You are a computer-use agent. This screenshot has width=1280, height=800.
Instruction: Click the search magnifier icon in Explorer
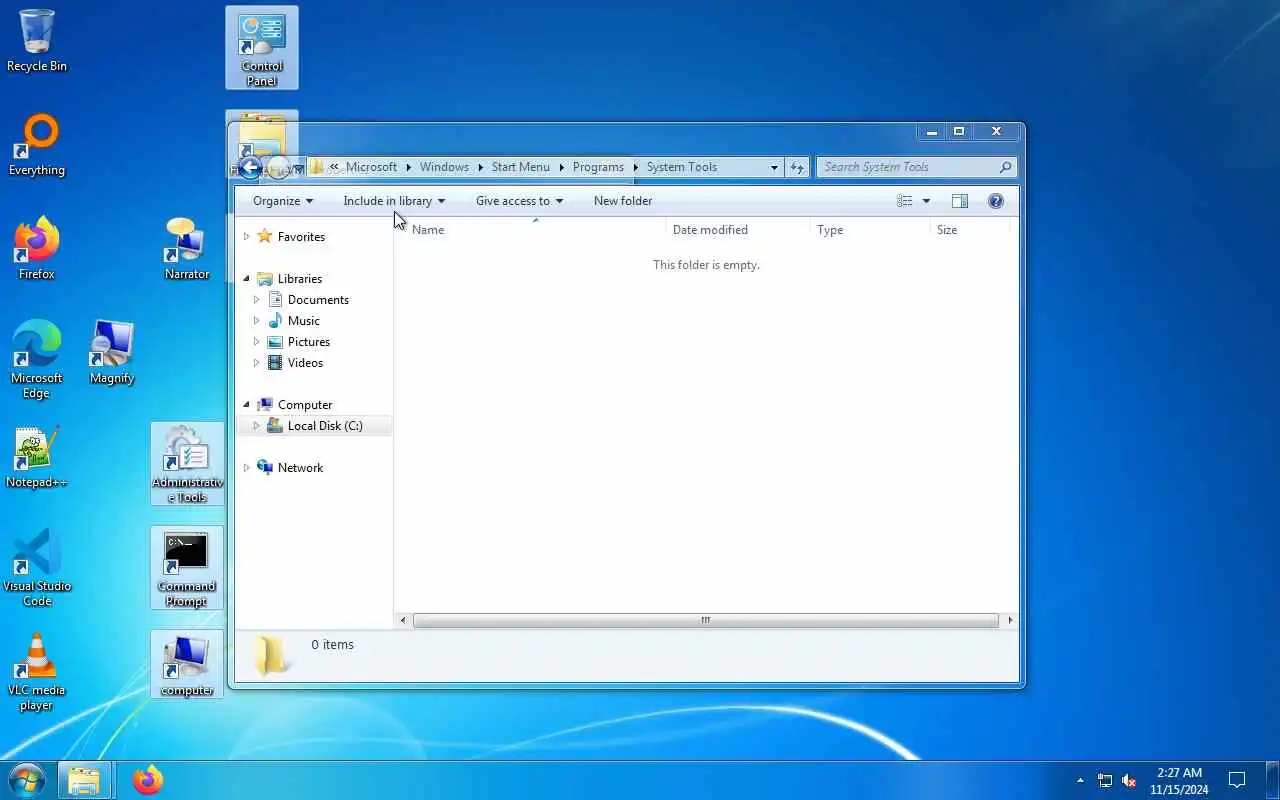[x=1005, y=167]
